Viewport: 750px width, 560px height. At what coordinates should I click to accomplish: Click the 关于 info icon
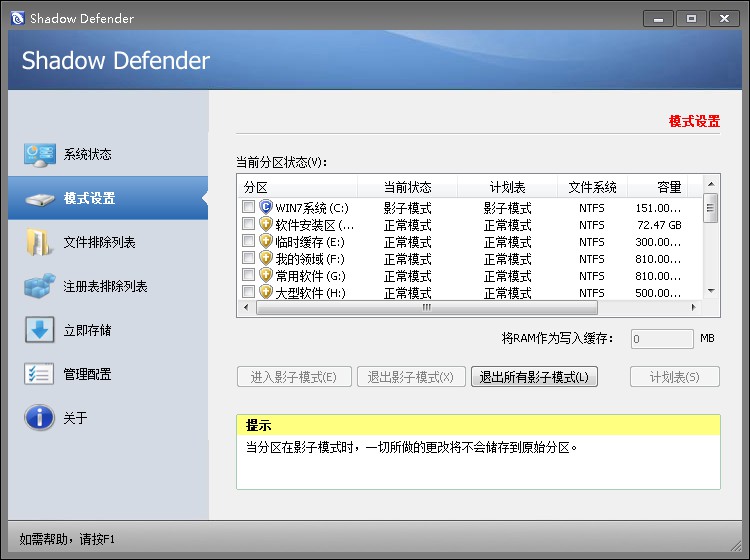pyautogui.click(x=39, y=418)
